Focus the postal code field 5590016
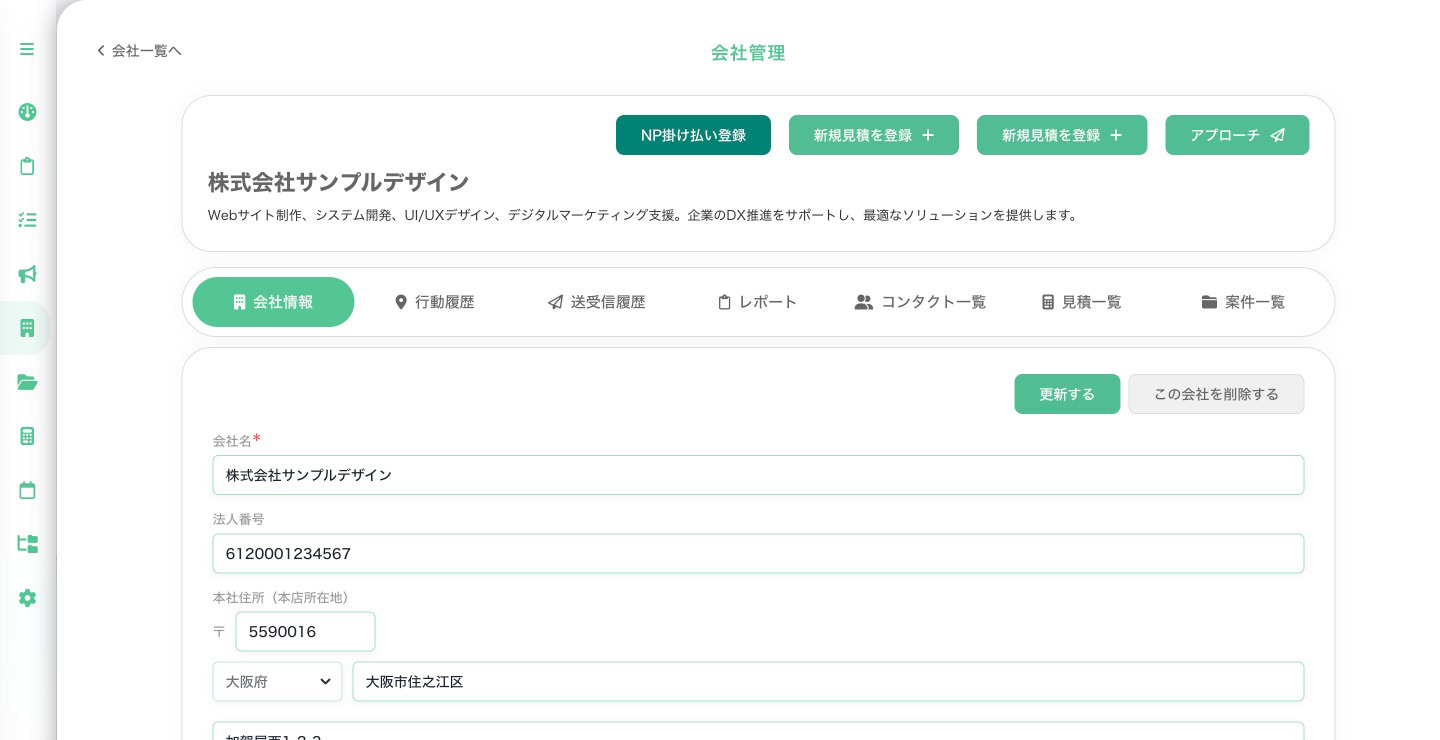The width and height of the screenshot is (1440, 740). pos(305,632)
